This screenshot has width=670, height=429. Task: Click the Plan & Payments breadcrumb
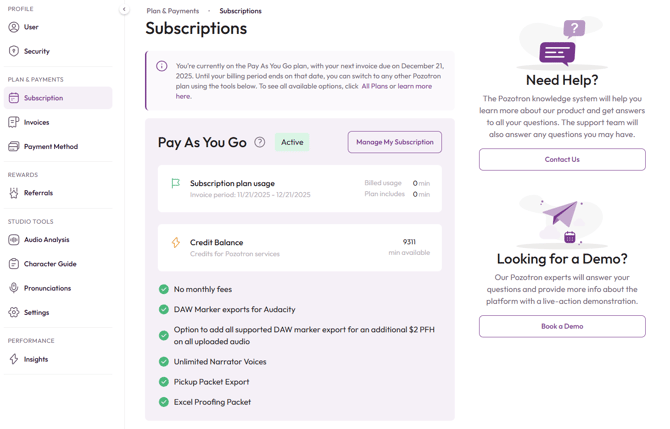coord(173,11)
